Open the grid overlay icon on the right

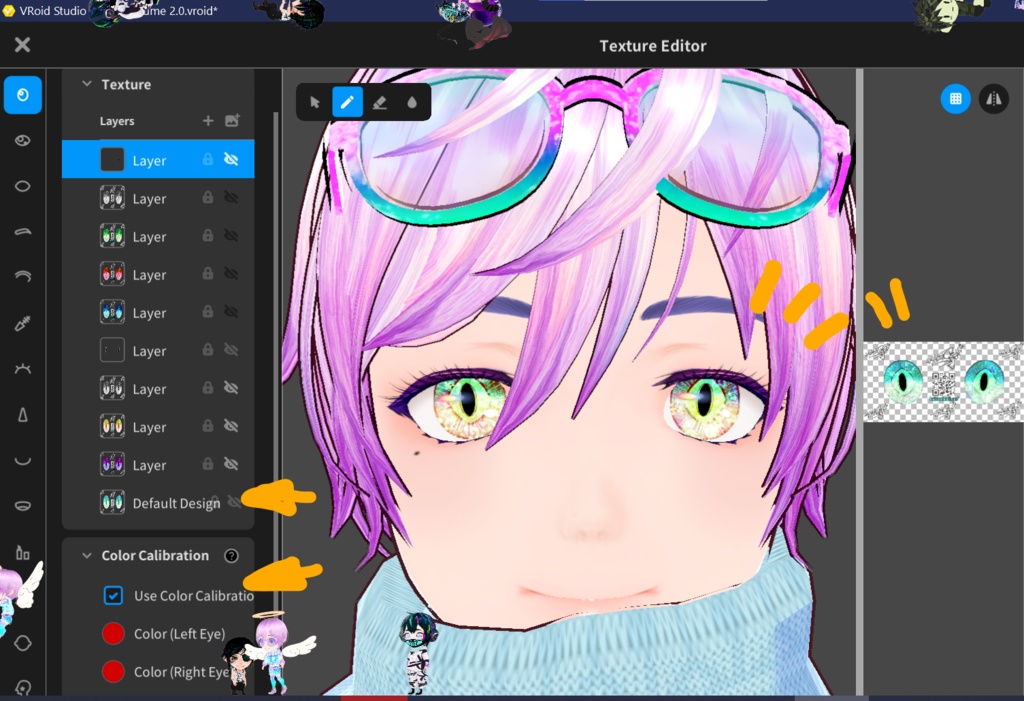[955, 99]
